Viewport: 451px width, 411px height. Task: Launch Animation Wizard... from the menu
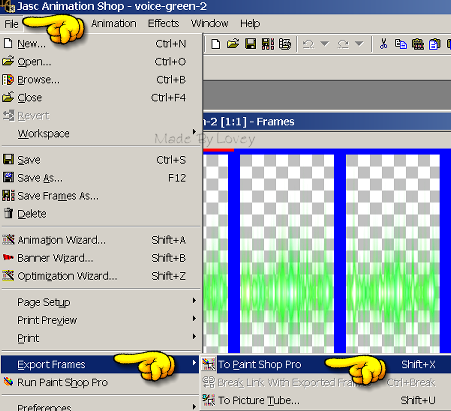coord(101,240)
